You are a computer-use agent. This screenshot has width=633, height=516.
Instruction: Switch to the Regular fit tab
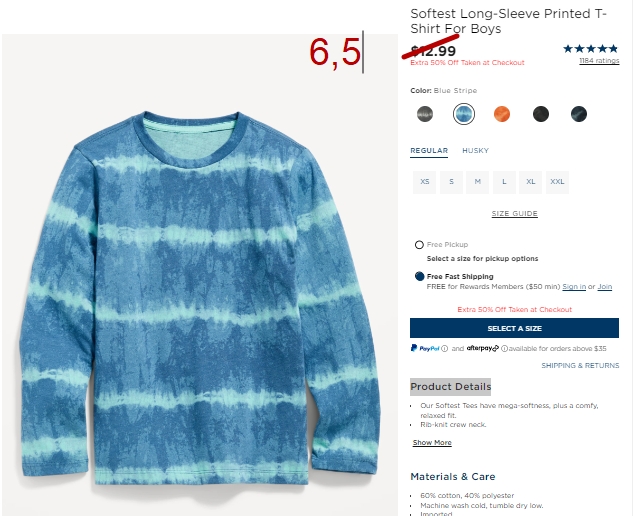429,151
